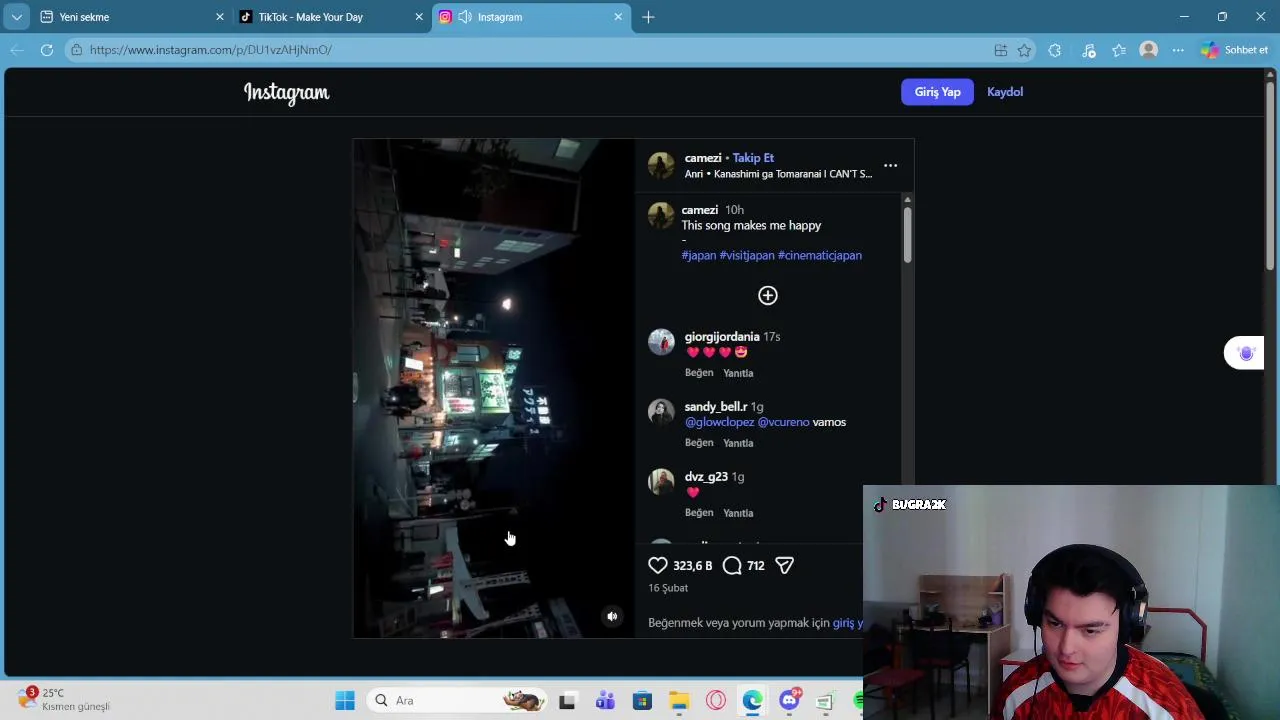This screenshot has height=720, width=1280.
Task: Open the #visitjapan hashtag
Action: [x=747, y=255]
